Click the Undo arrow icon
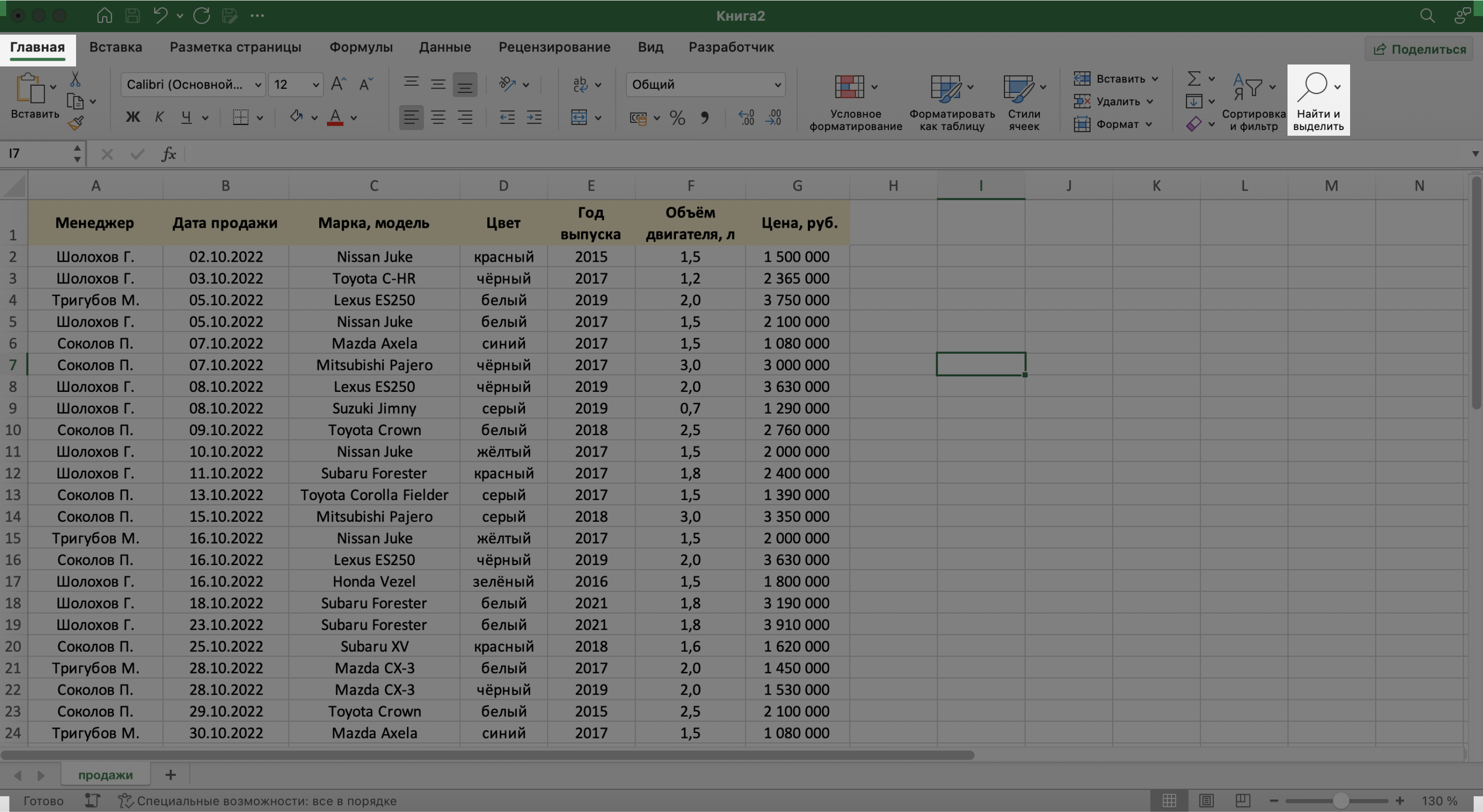The image size is (1483, 812). click(x=161, y=15)
